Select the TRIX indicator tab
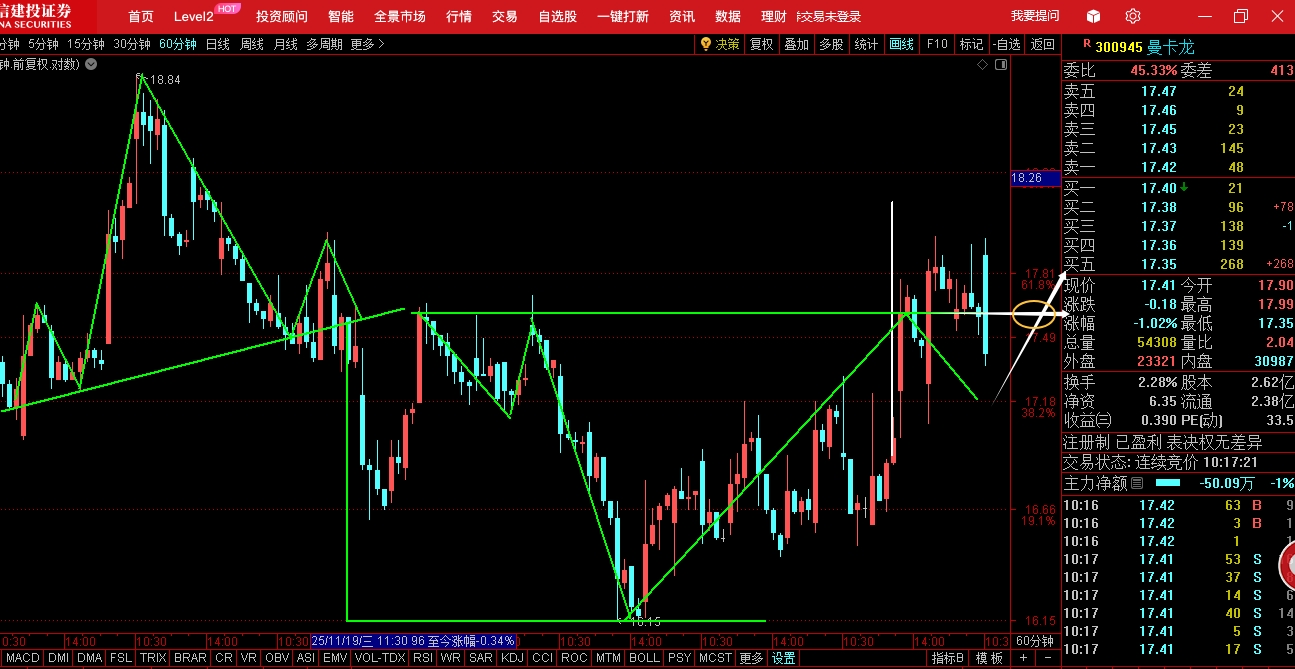Viewport: 1295px width, 669px height. coord(153,658)
